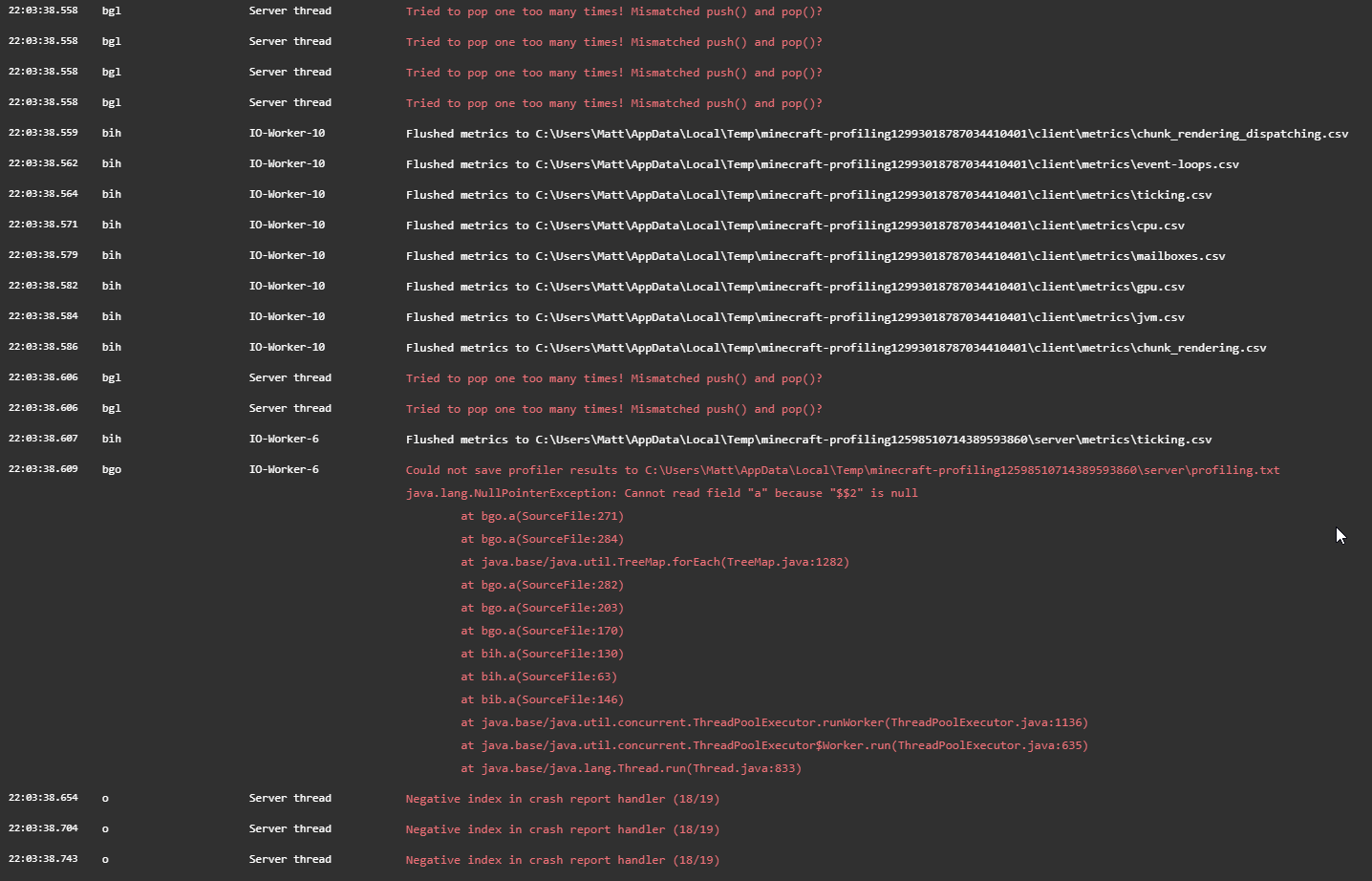Select the cpu.csv flushed metrics log line
Viewport: 1372px width, 881px height.
pyautogui.click(x=795, y=226)
